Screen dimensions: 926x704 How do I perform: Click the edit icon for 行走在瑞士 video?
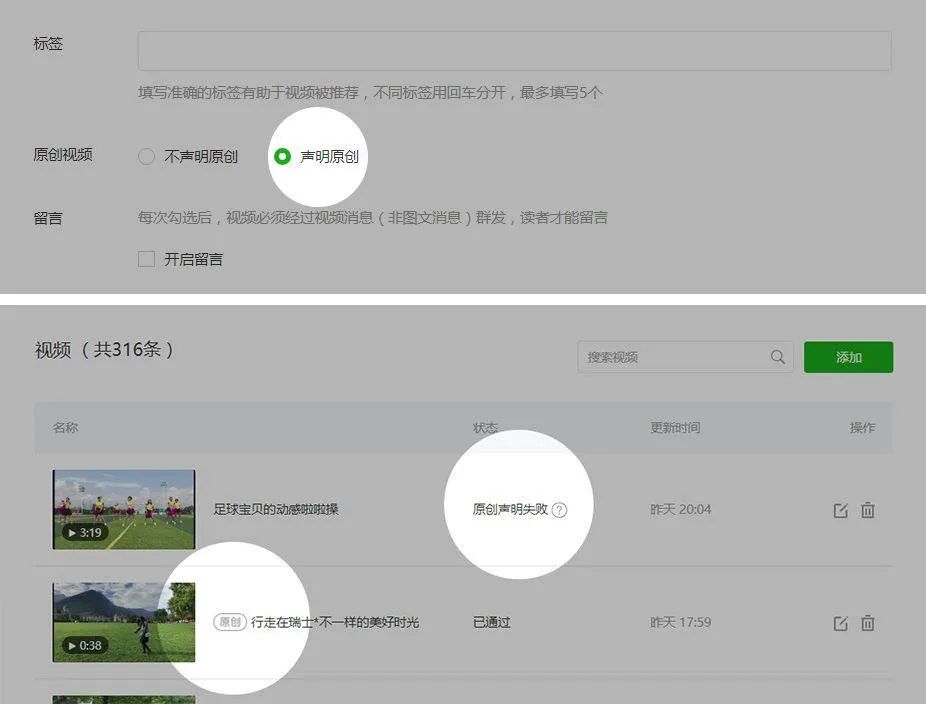tap(840, 622)
